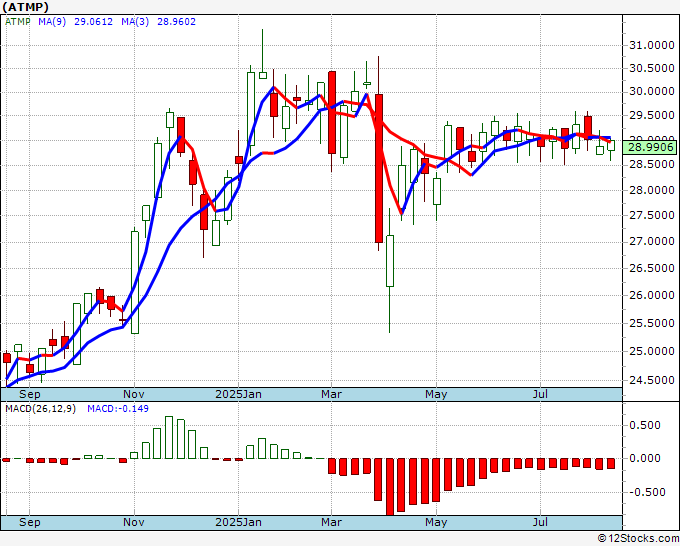The height and width of the screenshot is (546, 680).
Task: Click the 24.5000 price axis label
Action: [651, 380]
